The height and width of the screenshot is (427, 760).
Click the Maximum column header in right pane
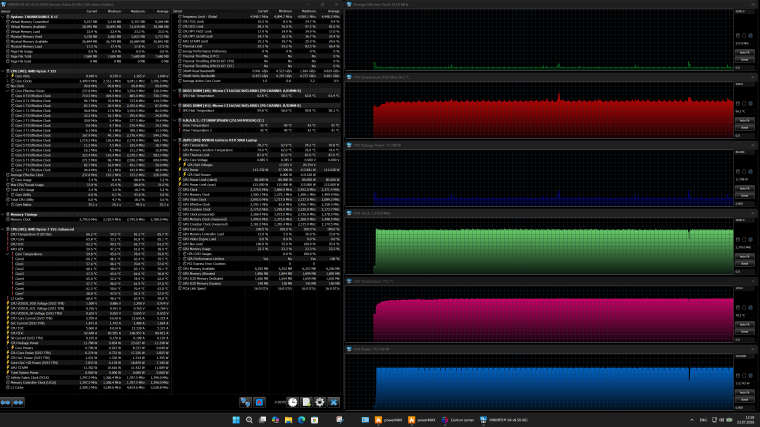[305, 11]
